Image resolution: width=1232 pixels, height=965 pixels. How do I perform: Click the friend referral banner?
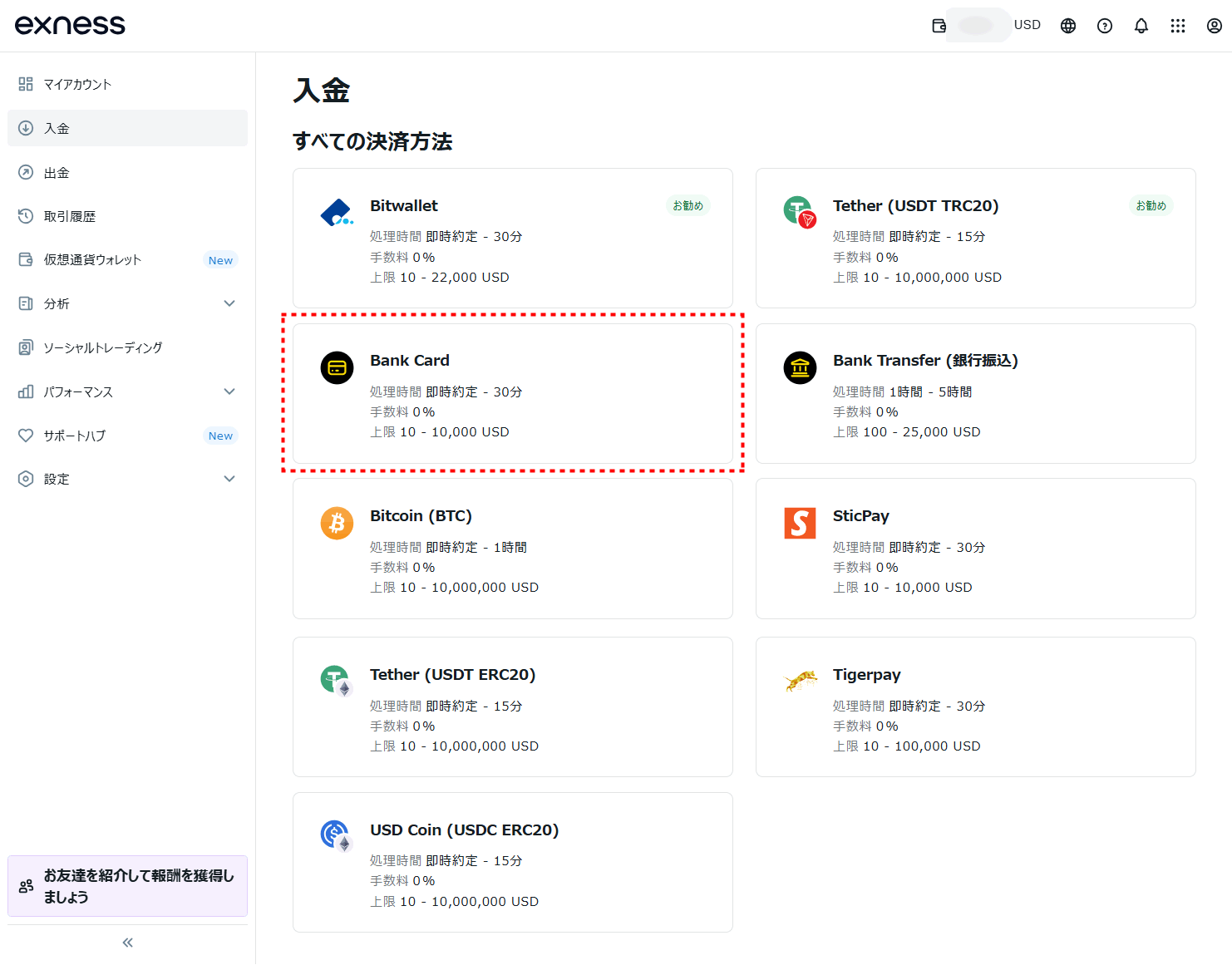tap(127, 886)
